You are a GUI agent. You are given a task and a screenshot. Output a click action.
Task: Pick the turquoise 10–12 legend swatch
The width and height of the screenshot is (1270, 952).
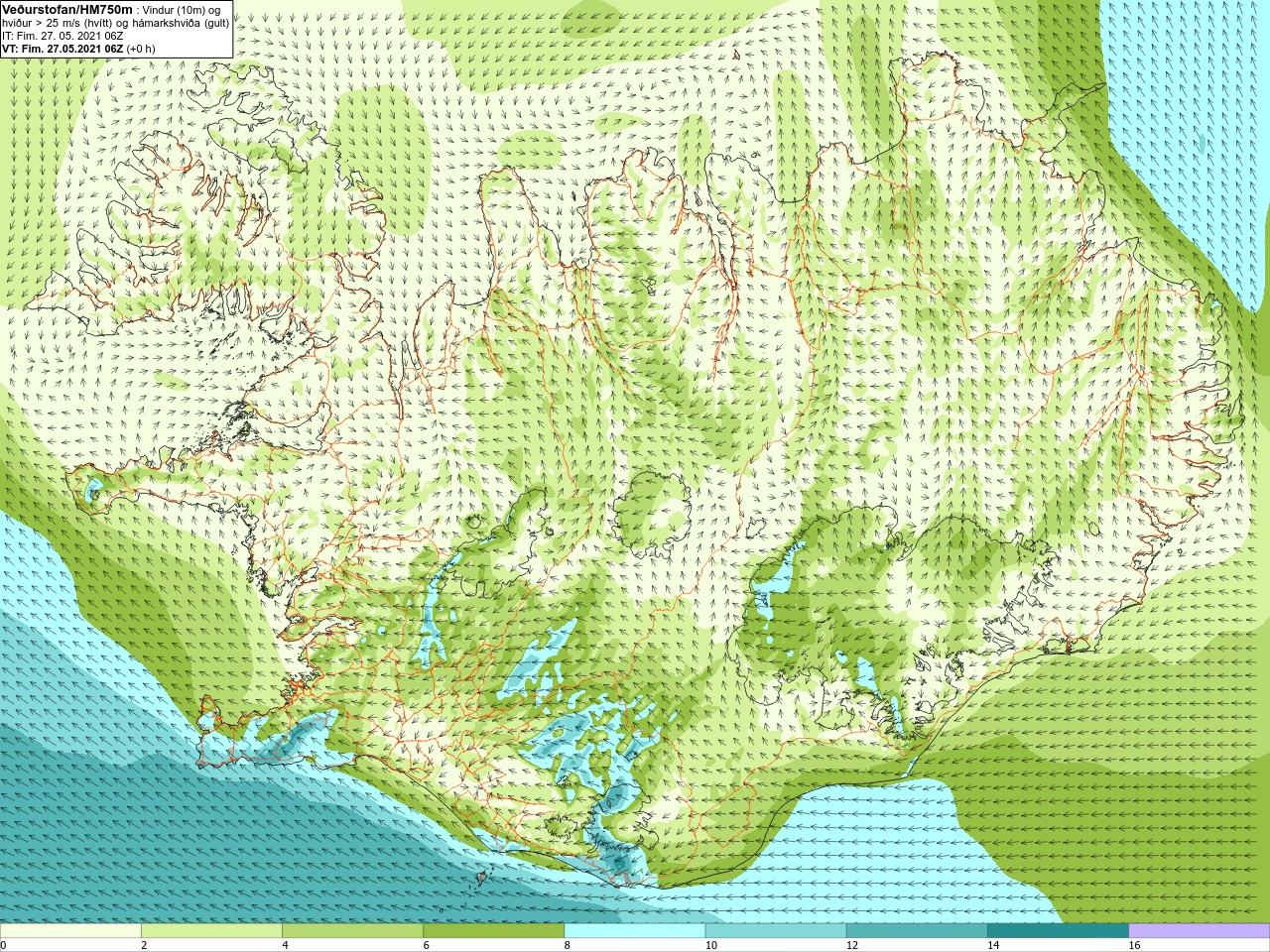775,931
